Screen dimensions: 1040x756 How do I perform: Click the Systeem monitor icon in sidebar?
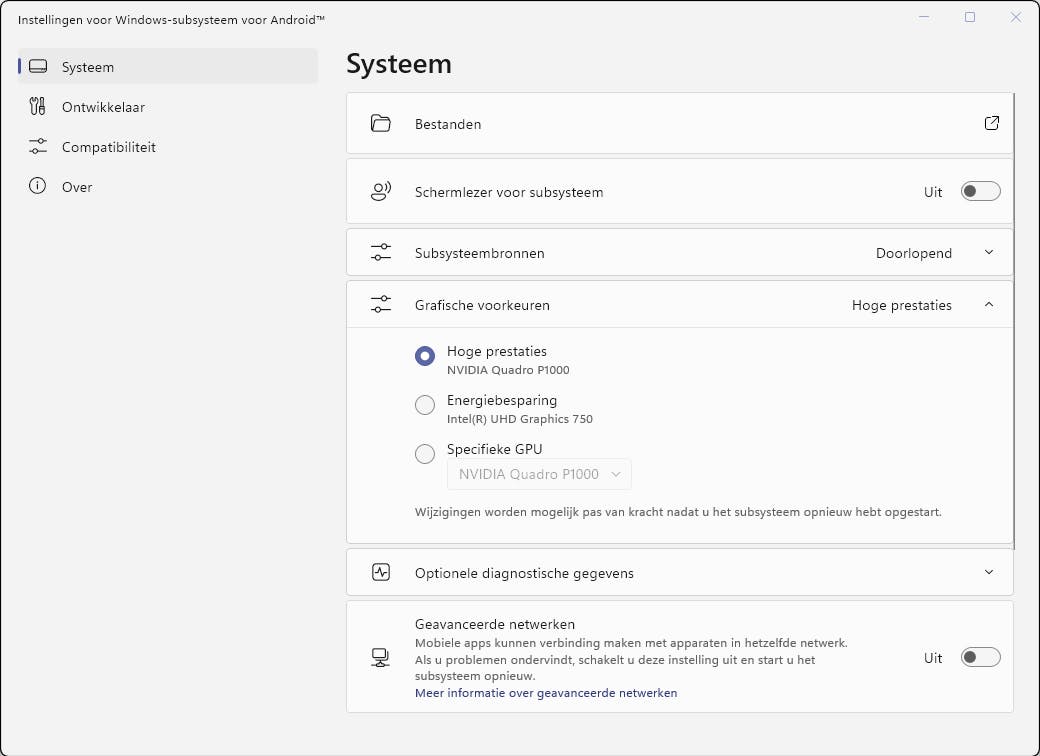coord(38,67)
